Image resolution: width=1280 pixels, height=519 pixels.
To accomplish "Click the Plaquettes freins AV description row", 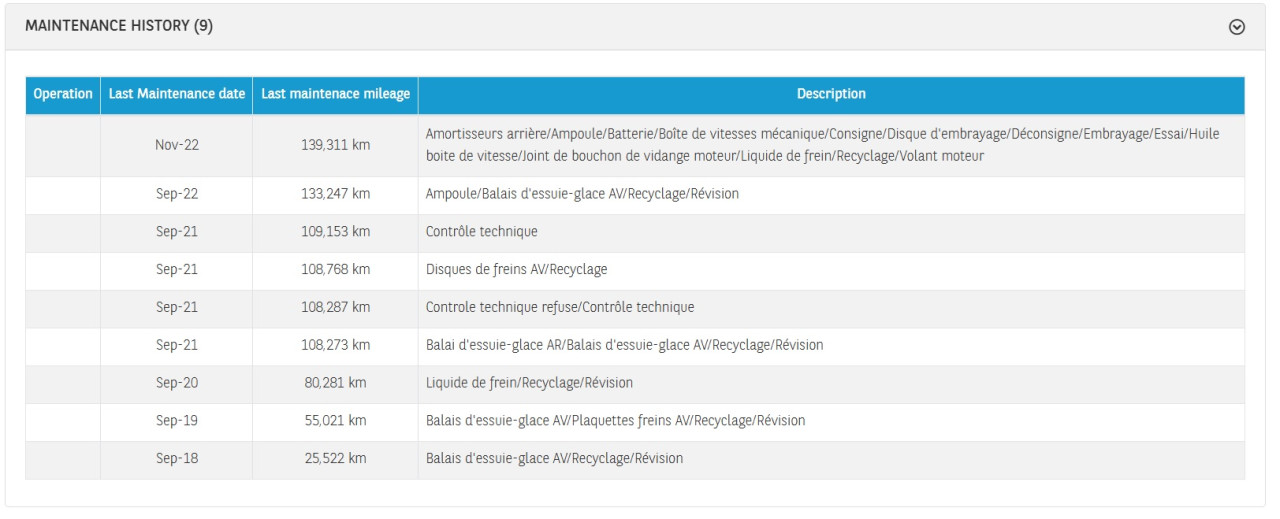I will (x=615, y=421).
